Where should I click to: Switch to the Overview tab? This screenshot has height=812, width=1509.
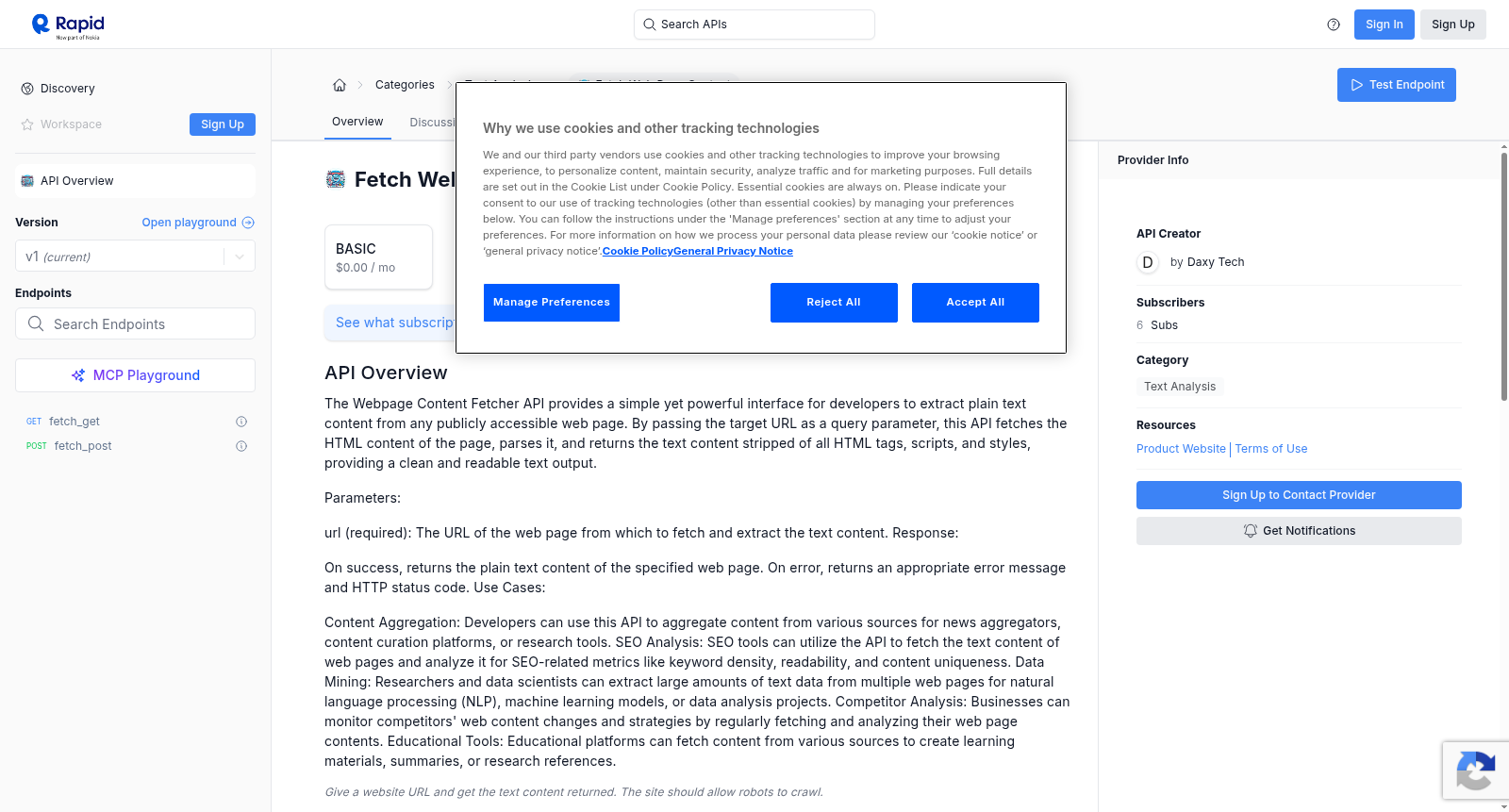pyautogui.click(x=357, y=122)
